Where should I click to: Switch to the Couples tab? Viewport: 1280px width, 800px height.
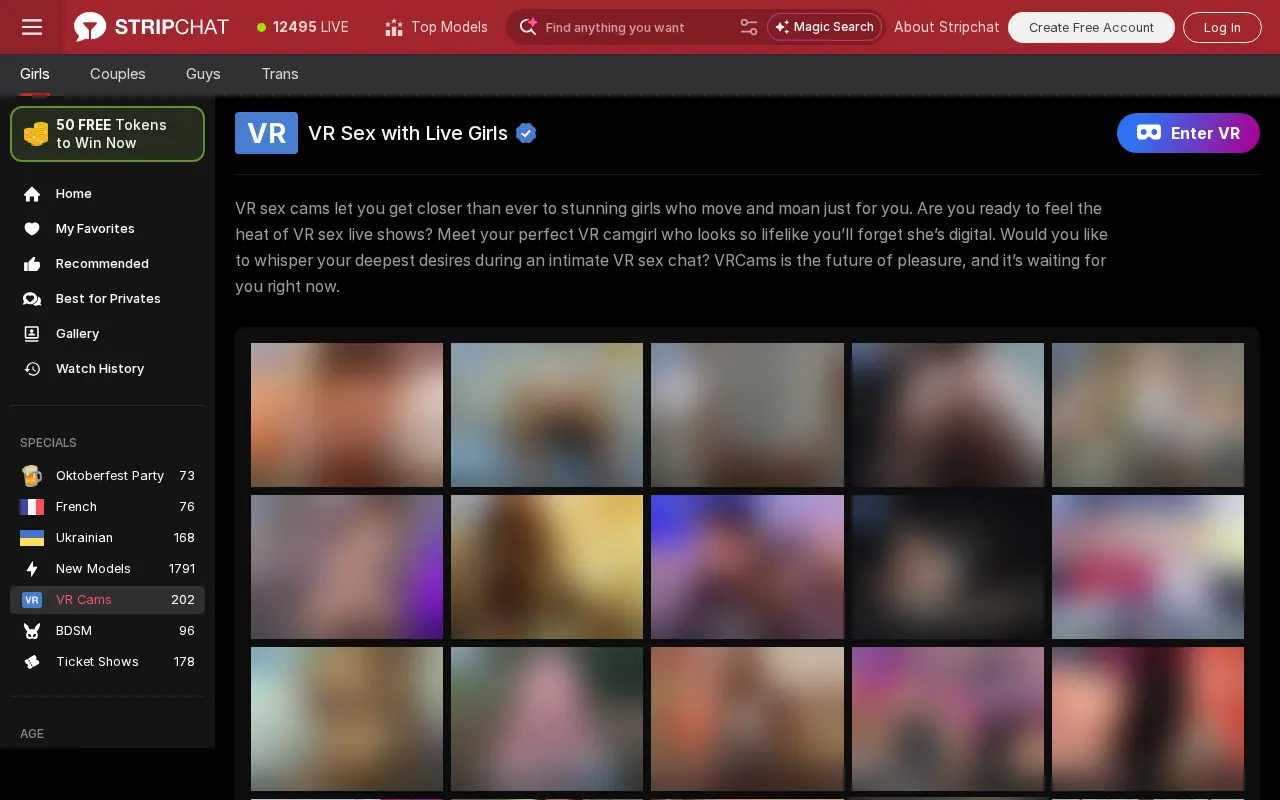(118, 74)
